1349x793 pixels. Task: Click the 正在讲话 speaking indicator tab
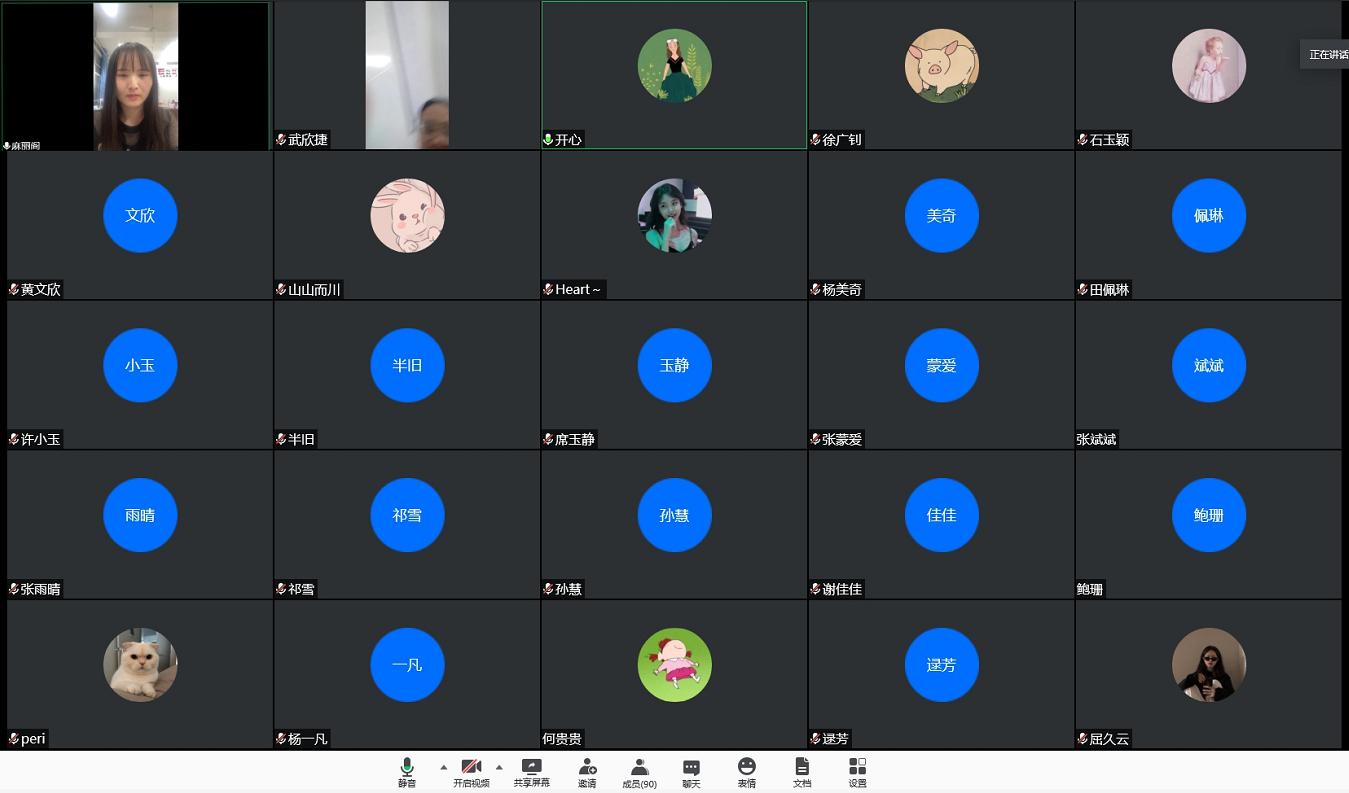pyautogui.click(x=1327, y=55)
